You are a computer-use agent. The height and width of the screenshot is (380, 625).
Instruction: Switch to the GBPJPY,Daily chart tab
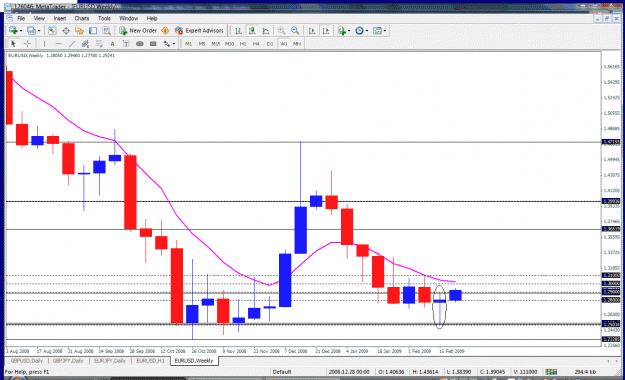pyautogui.click(x=68, y=361)
